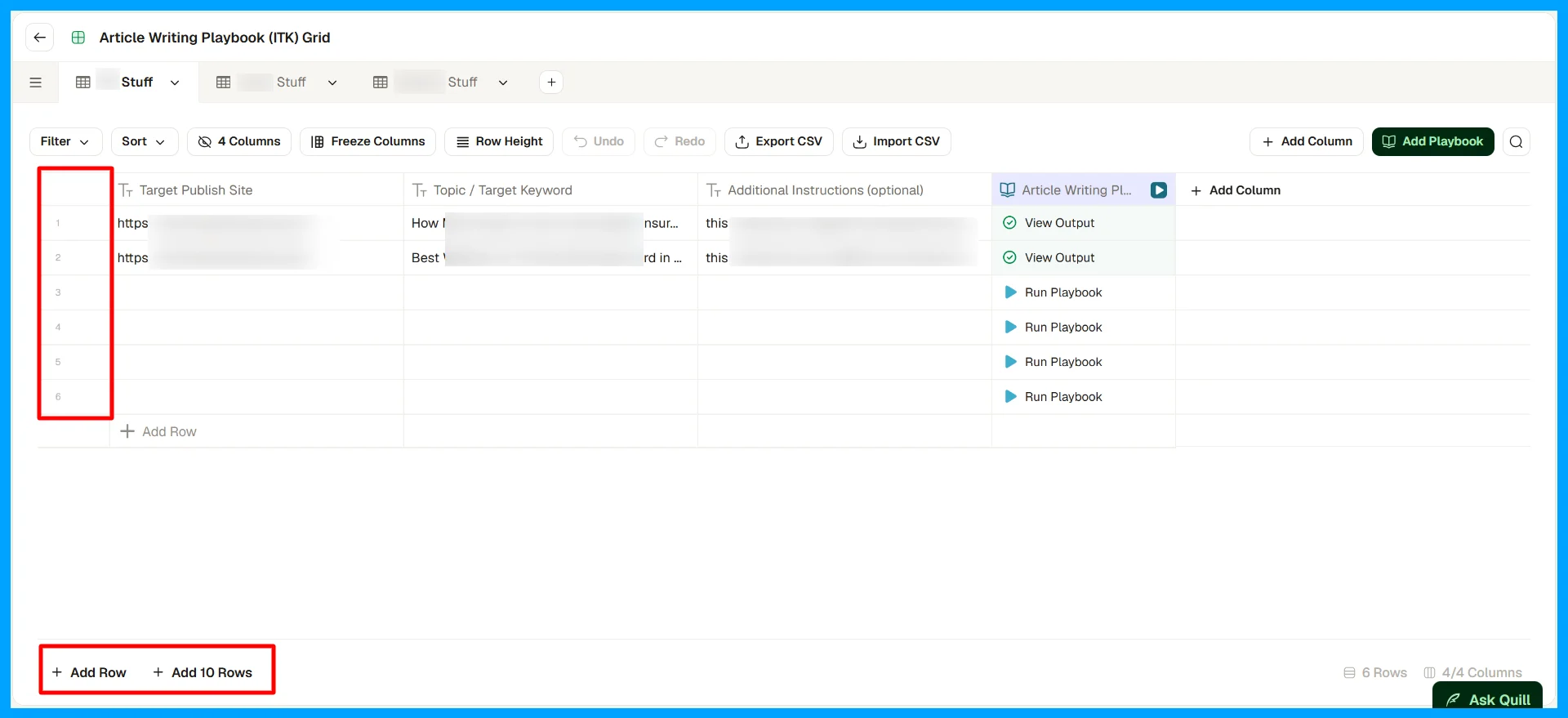Open the Sort dropdown
The height and width of the screenshot is (718, 1568).
(x=144, y=141)
